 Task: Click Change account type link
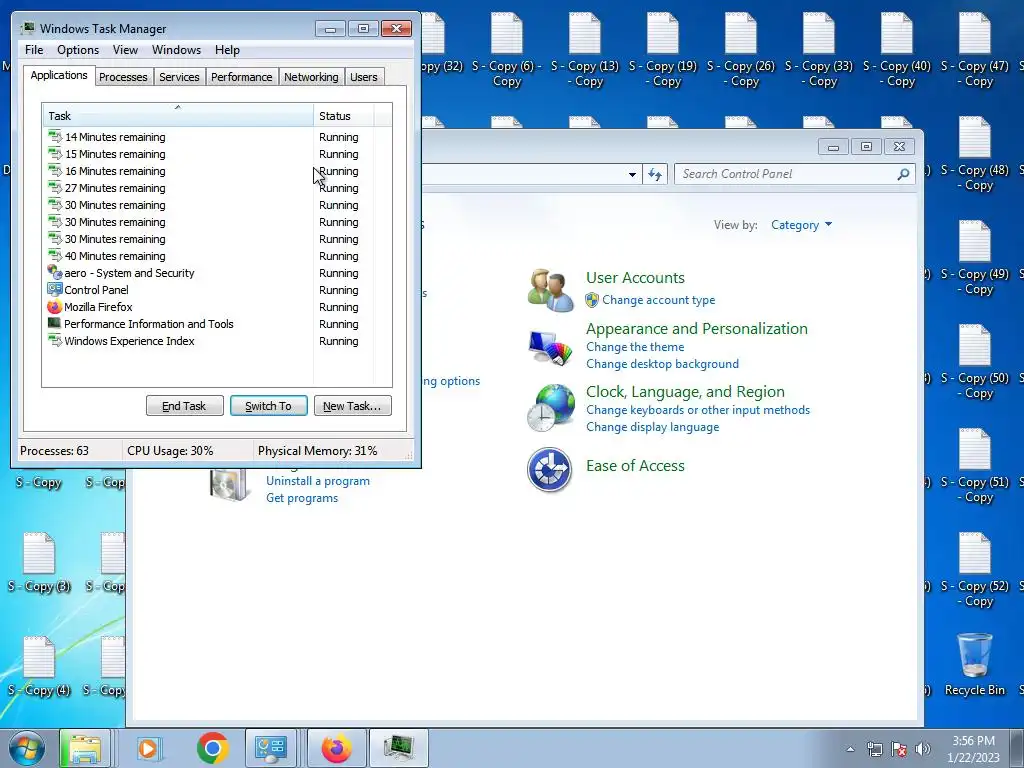658,300
